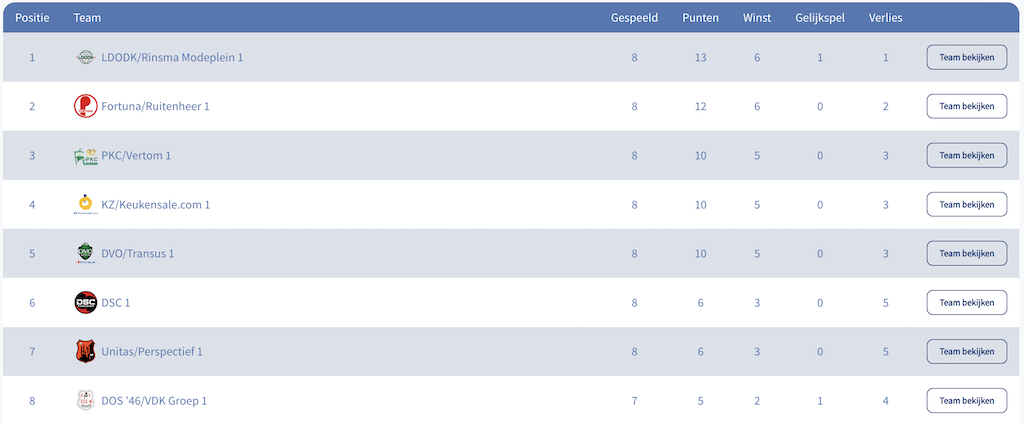Click the KZ/Keukensale.com team logo
This screenshot has height=424, width=1024.
[86, 204]
